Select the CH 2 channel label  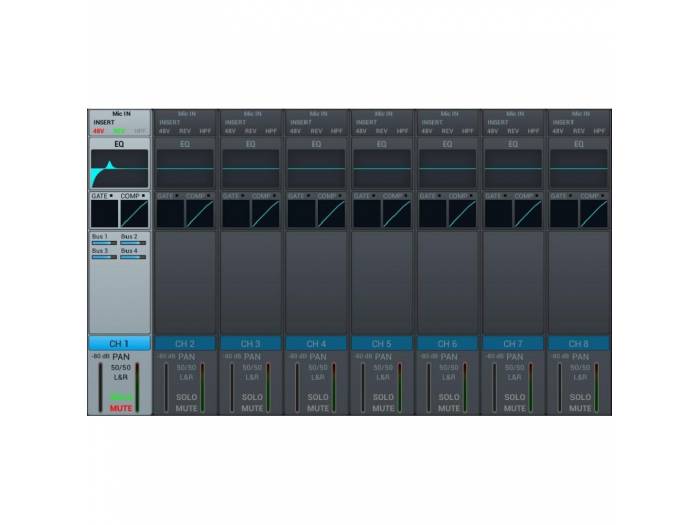[x=185, y=343]
